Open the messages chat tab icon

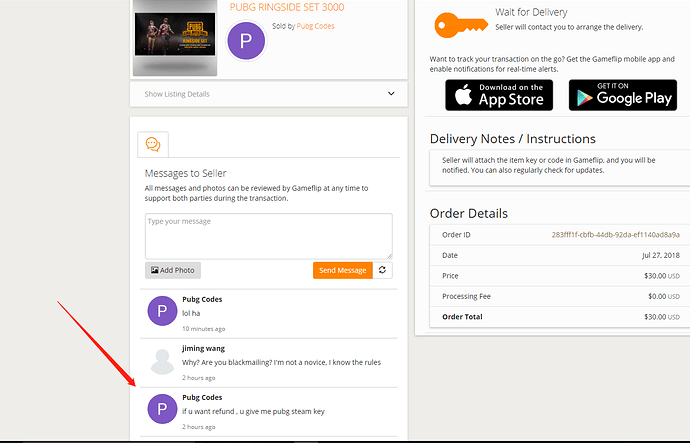153,144
